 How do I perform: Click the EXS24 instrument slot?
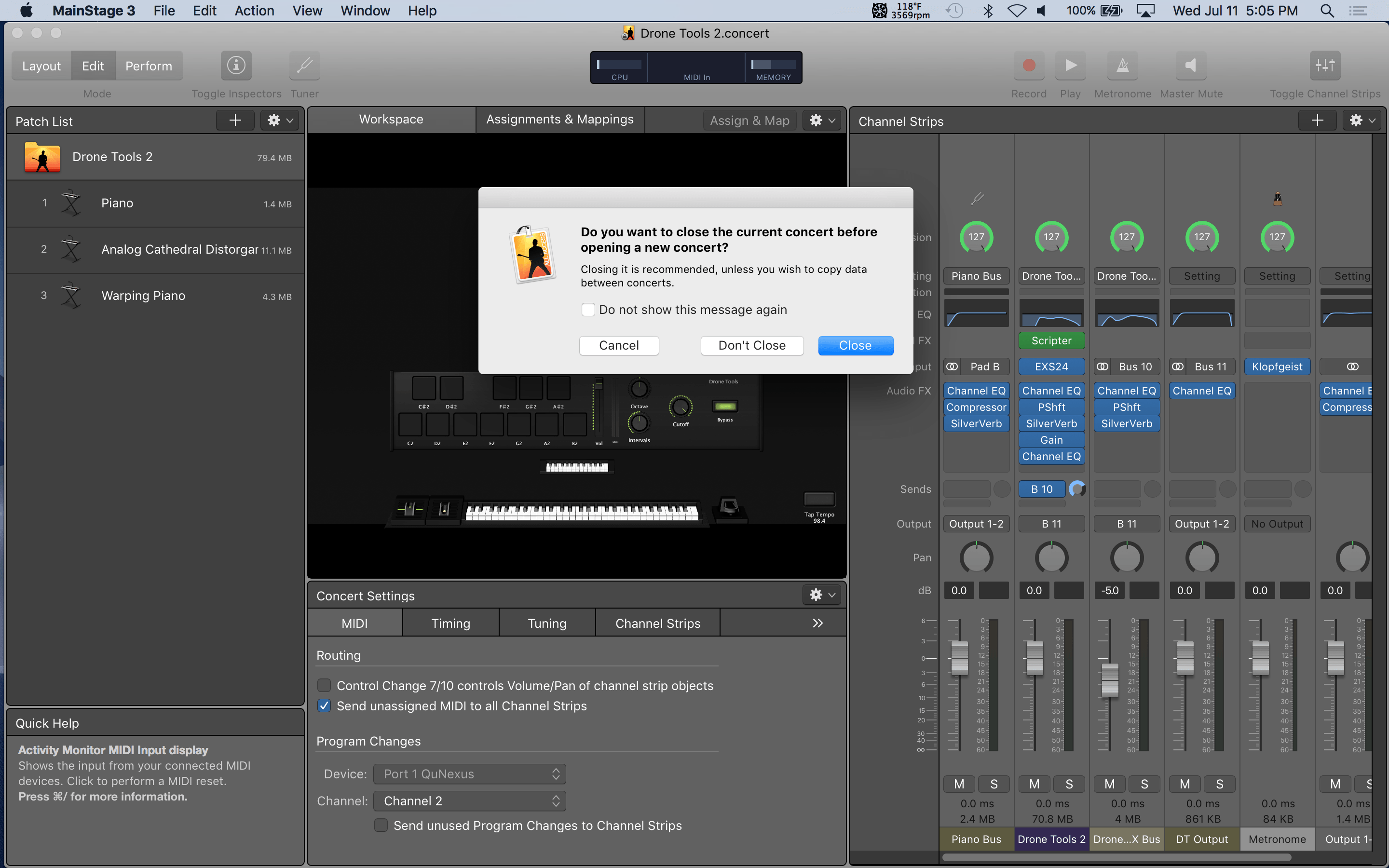click(1051, 366)
